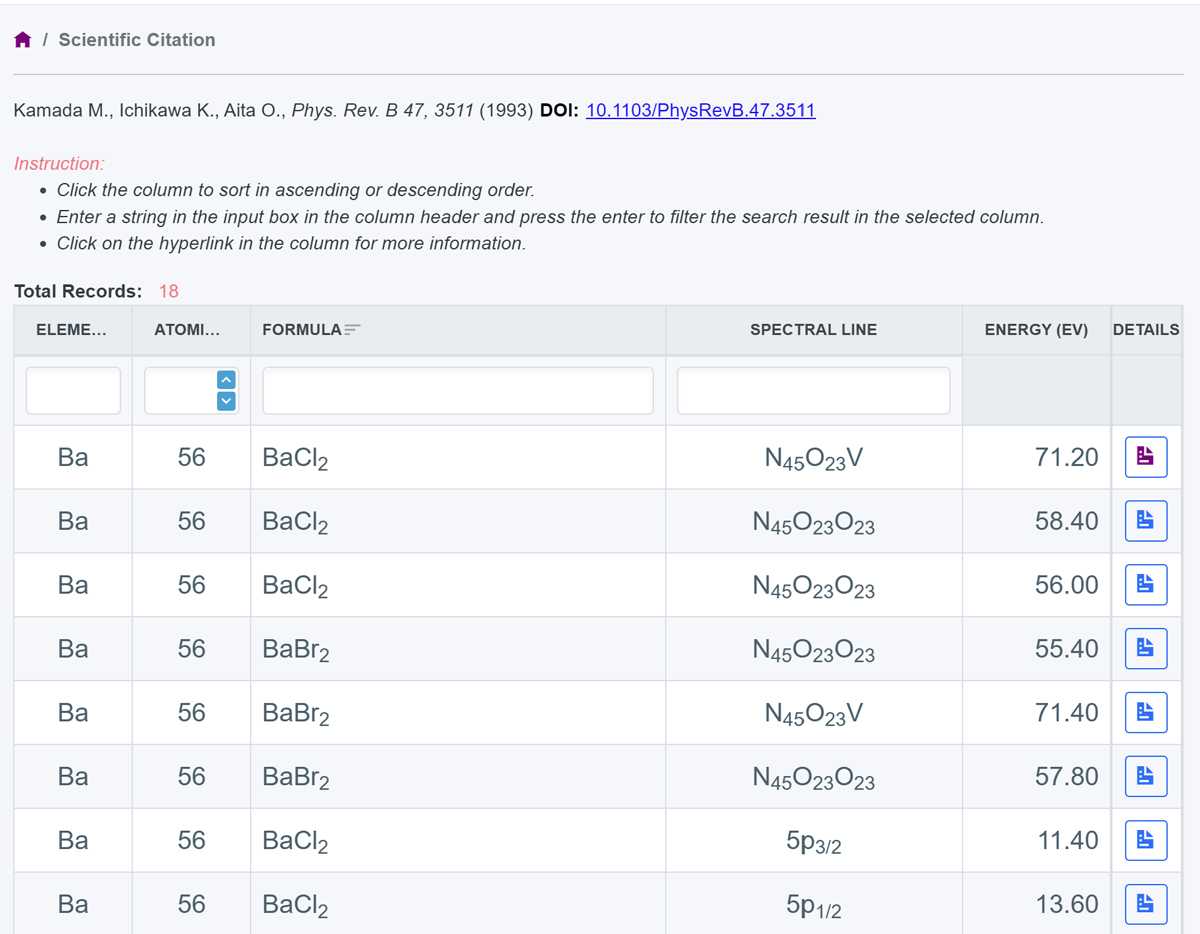Click the N45O23O23 line at 57.80
1200x934 pixels.
(x=813, y=778)
